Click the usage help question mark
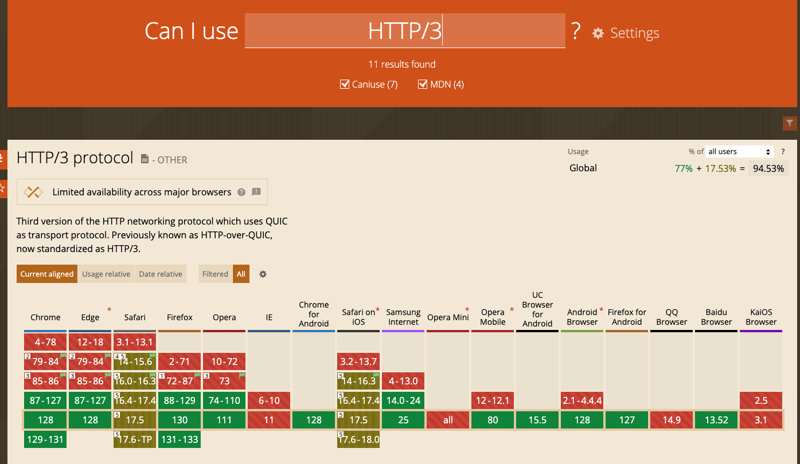The height and width of the screenshot is (464, 800). point(783,152)
